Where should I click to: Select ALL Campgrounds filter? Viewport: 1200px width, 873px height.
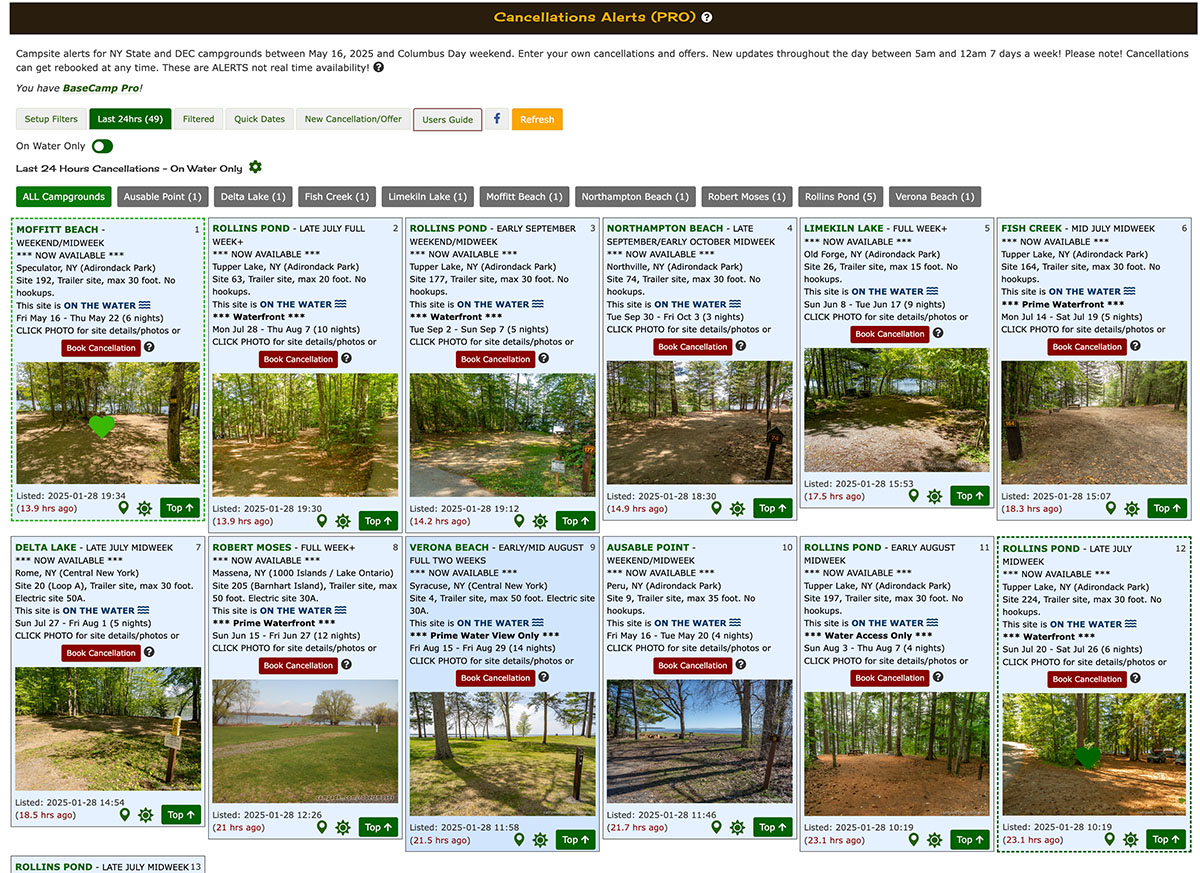click(64, 197)
